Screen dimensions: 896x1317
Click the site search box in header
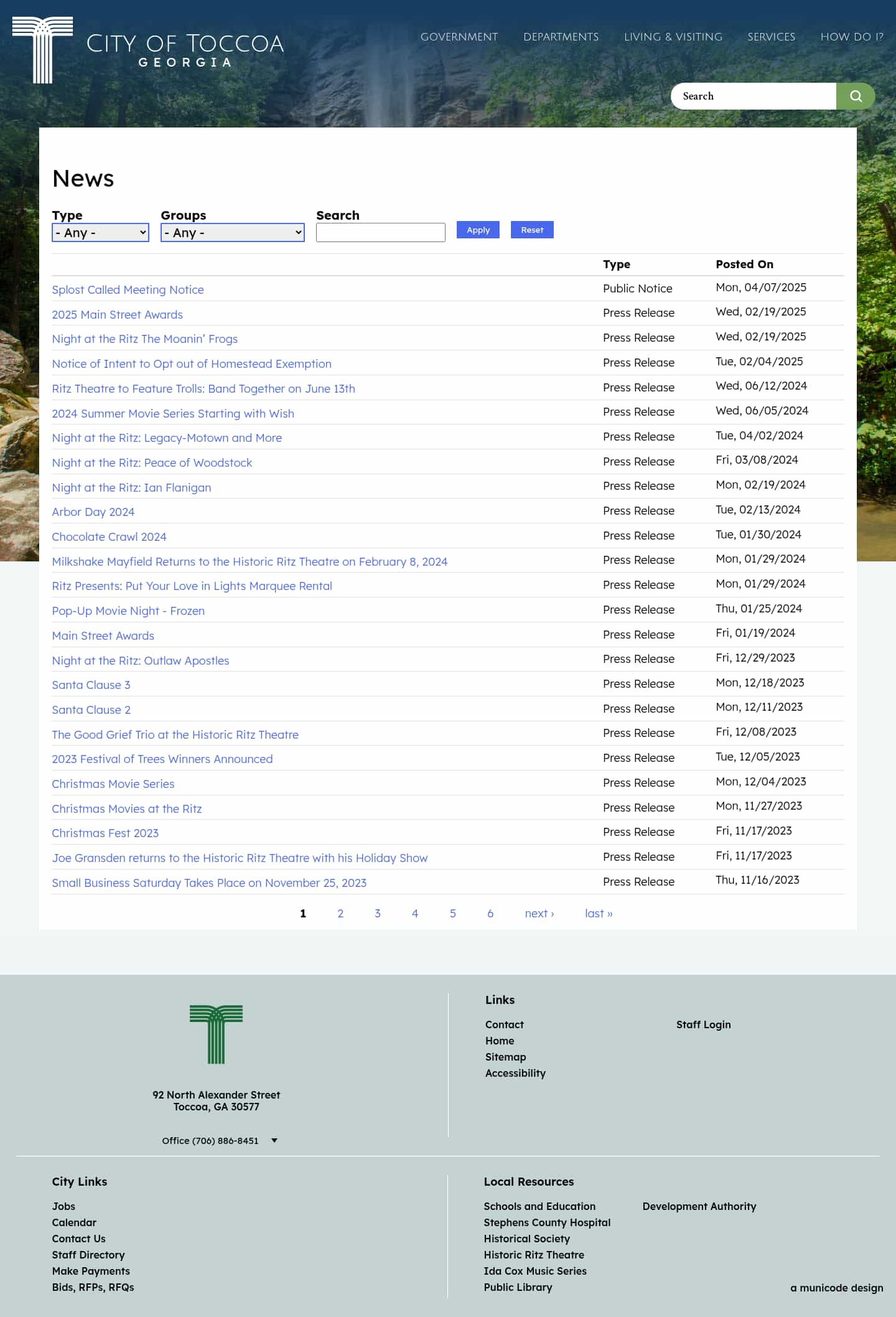pos(753,96)
